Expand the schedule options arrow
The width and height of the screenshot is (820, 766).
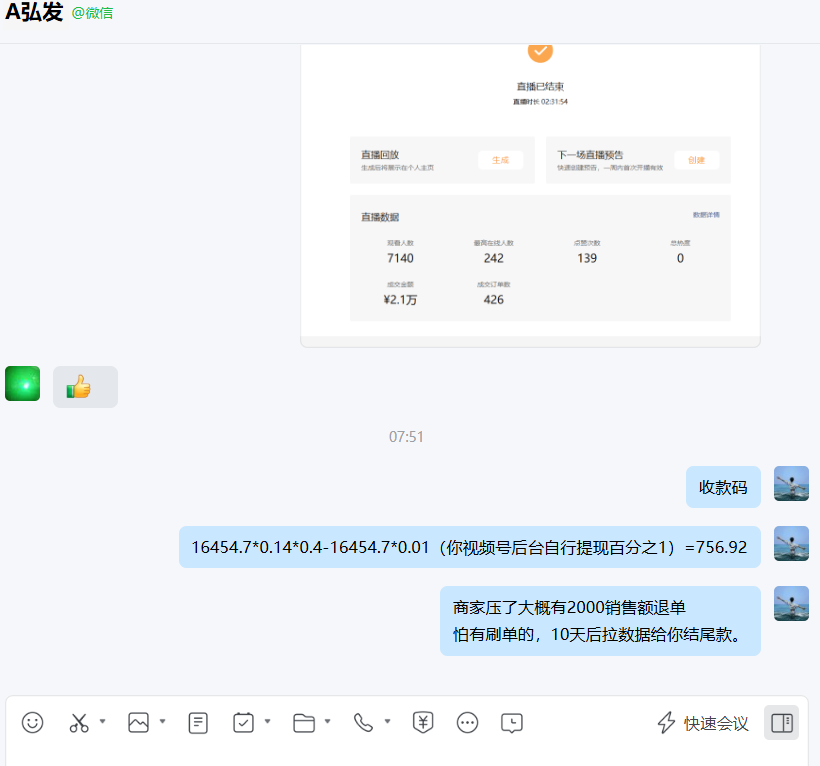click(x=267, y=721)
